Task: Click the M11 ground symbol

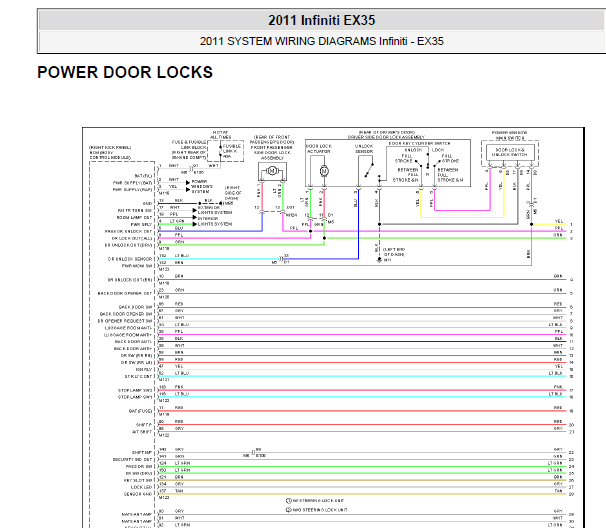Action: coord(379,260)
